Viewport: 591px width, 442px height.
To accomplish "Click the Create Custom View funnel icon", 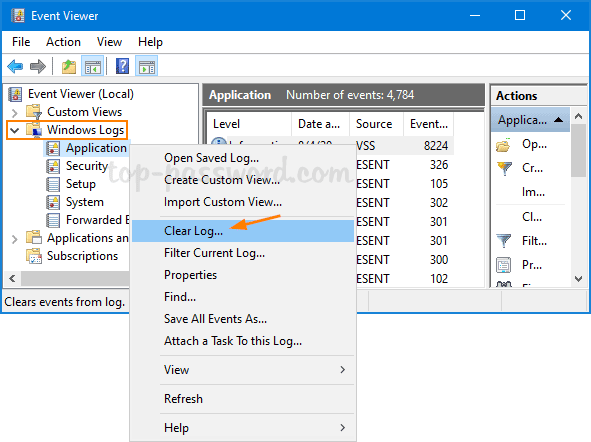I will pyautogui.click(x=504, y=168).
